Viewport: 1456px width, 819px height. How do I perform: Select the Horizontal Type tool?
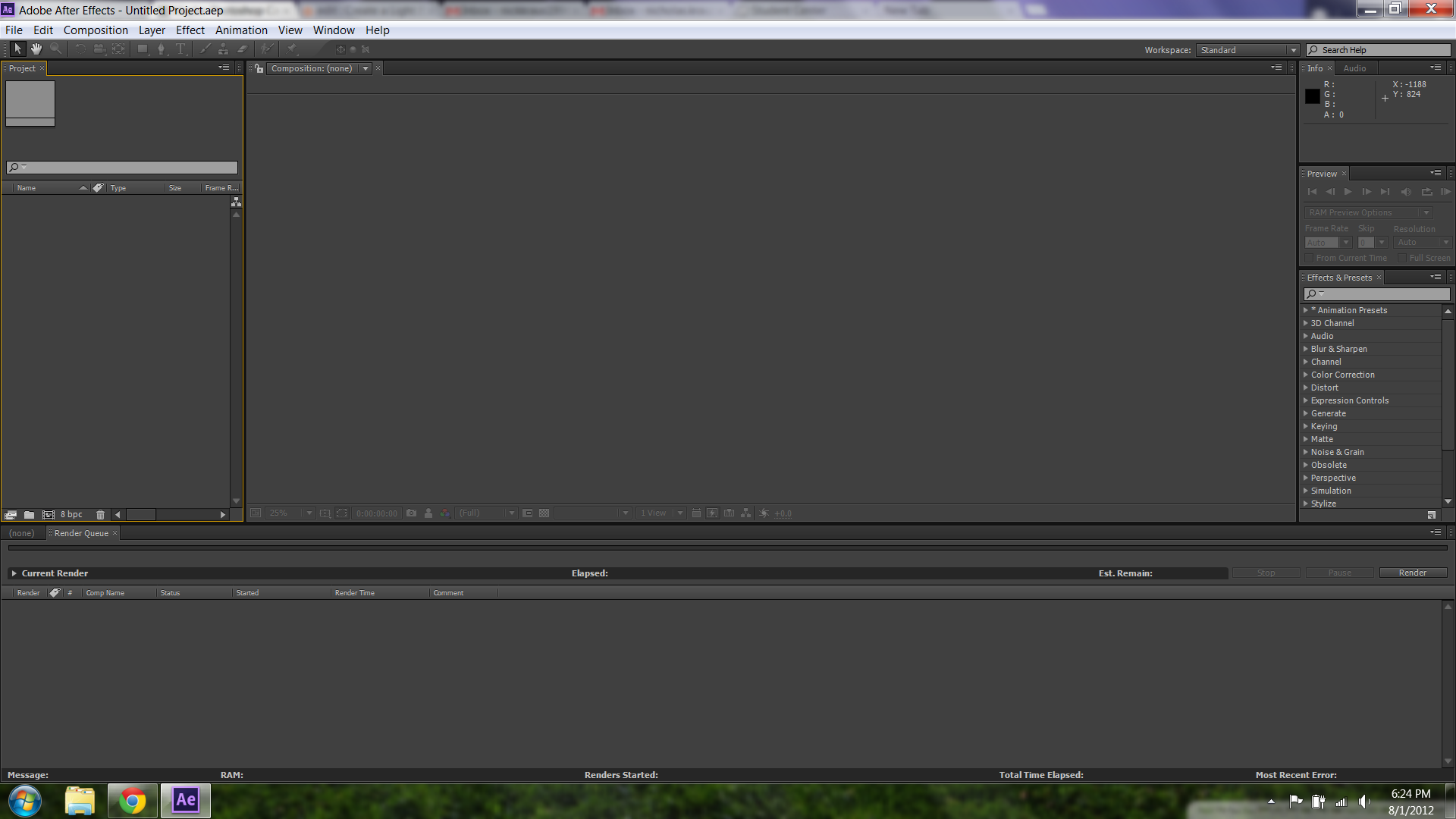180,49
